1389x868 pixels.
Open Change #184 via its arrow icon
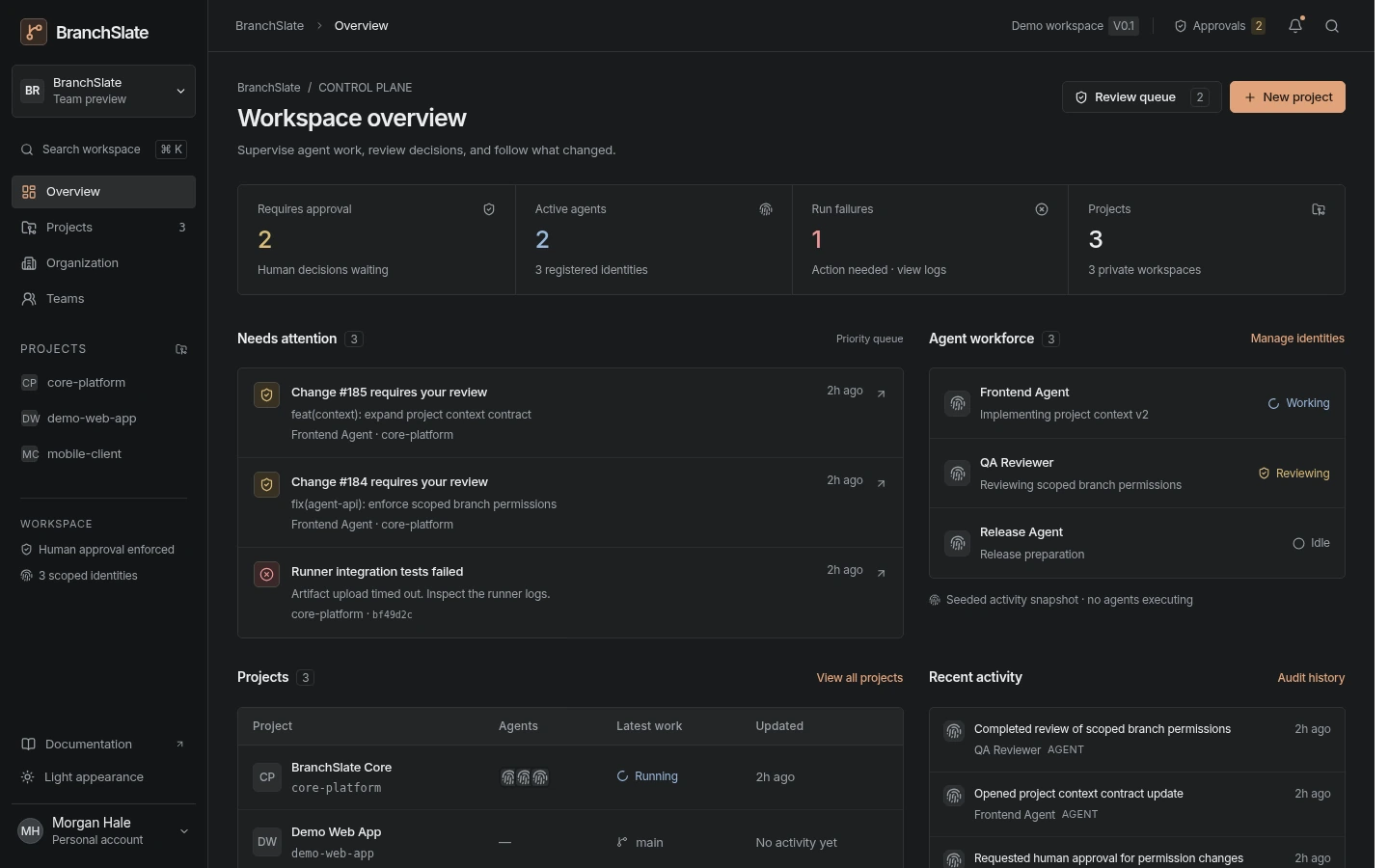tap(881, 483)
